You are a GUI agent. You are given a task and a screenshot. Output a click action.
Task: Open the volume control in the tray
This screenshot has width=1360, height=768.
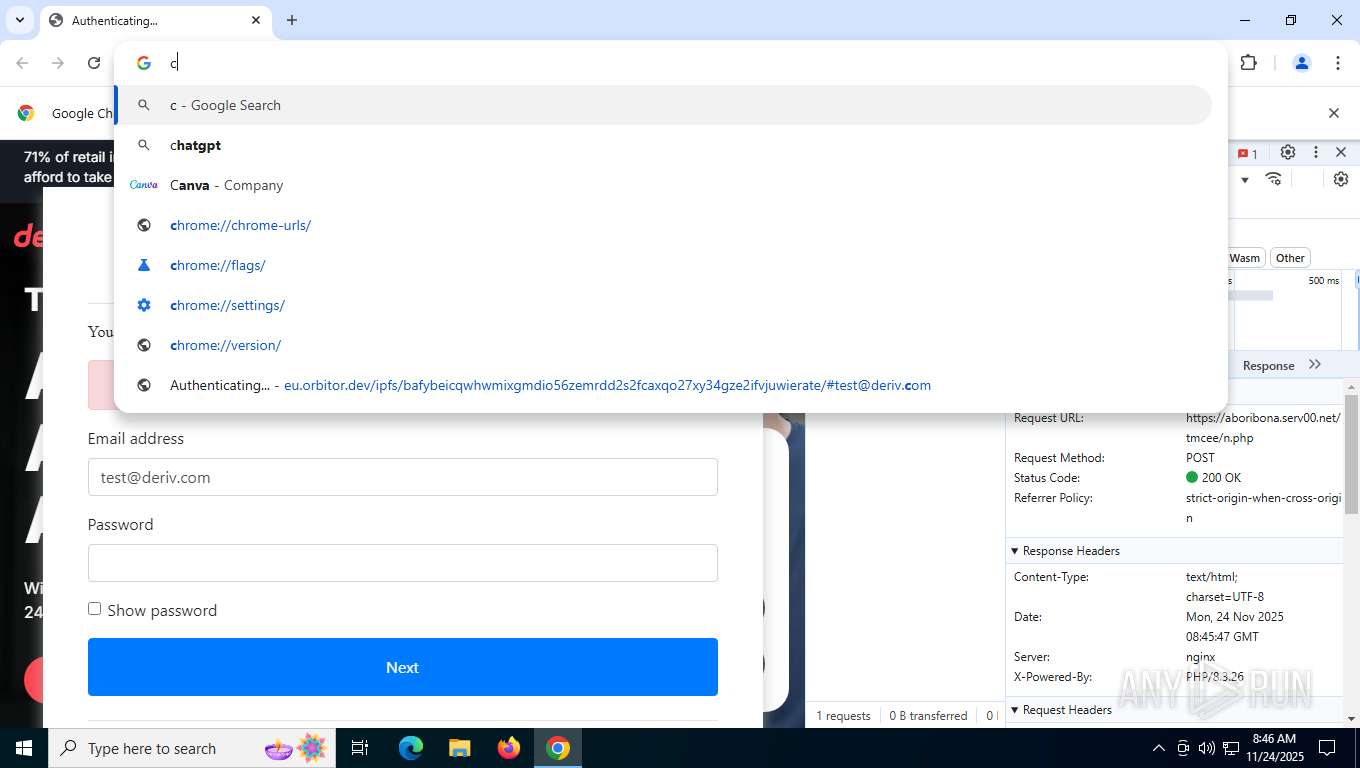[1207, 748]
